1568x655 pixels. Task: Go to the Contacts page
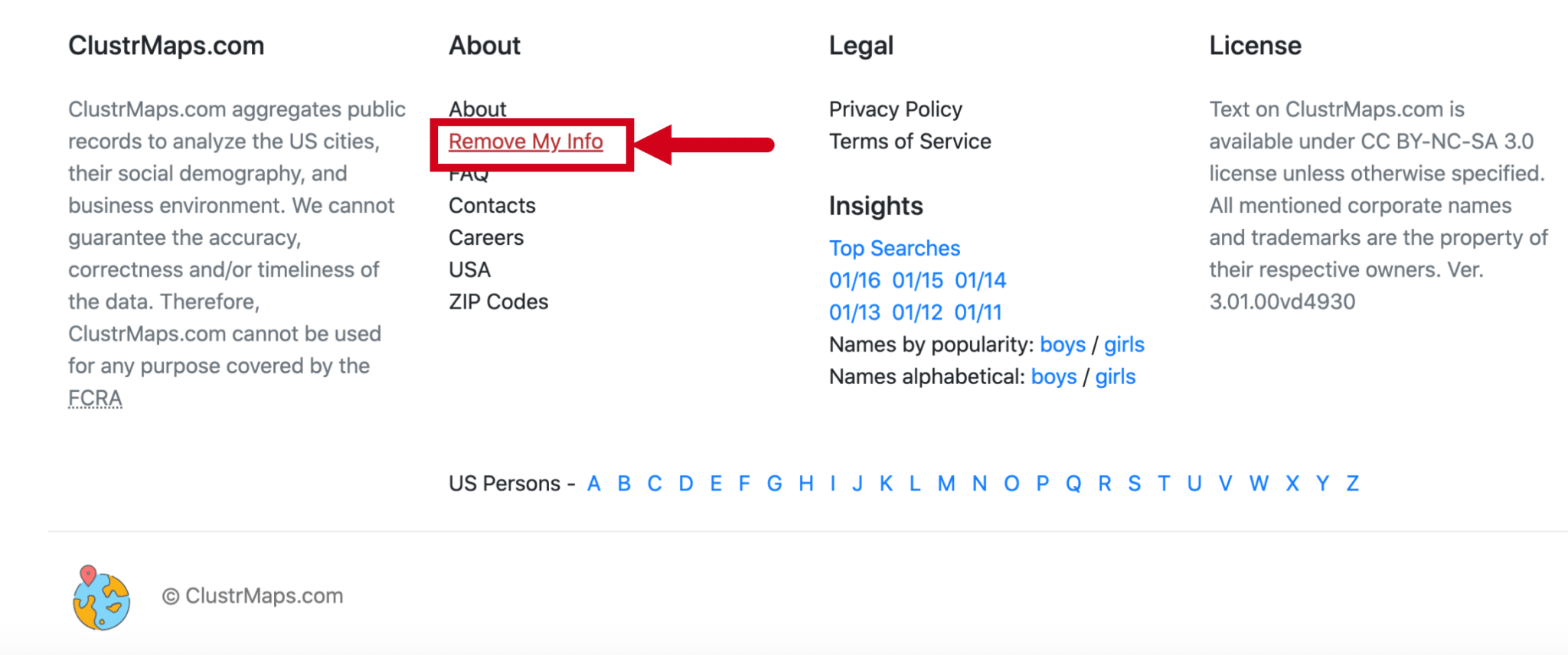pos(492,205)
